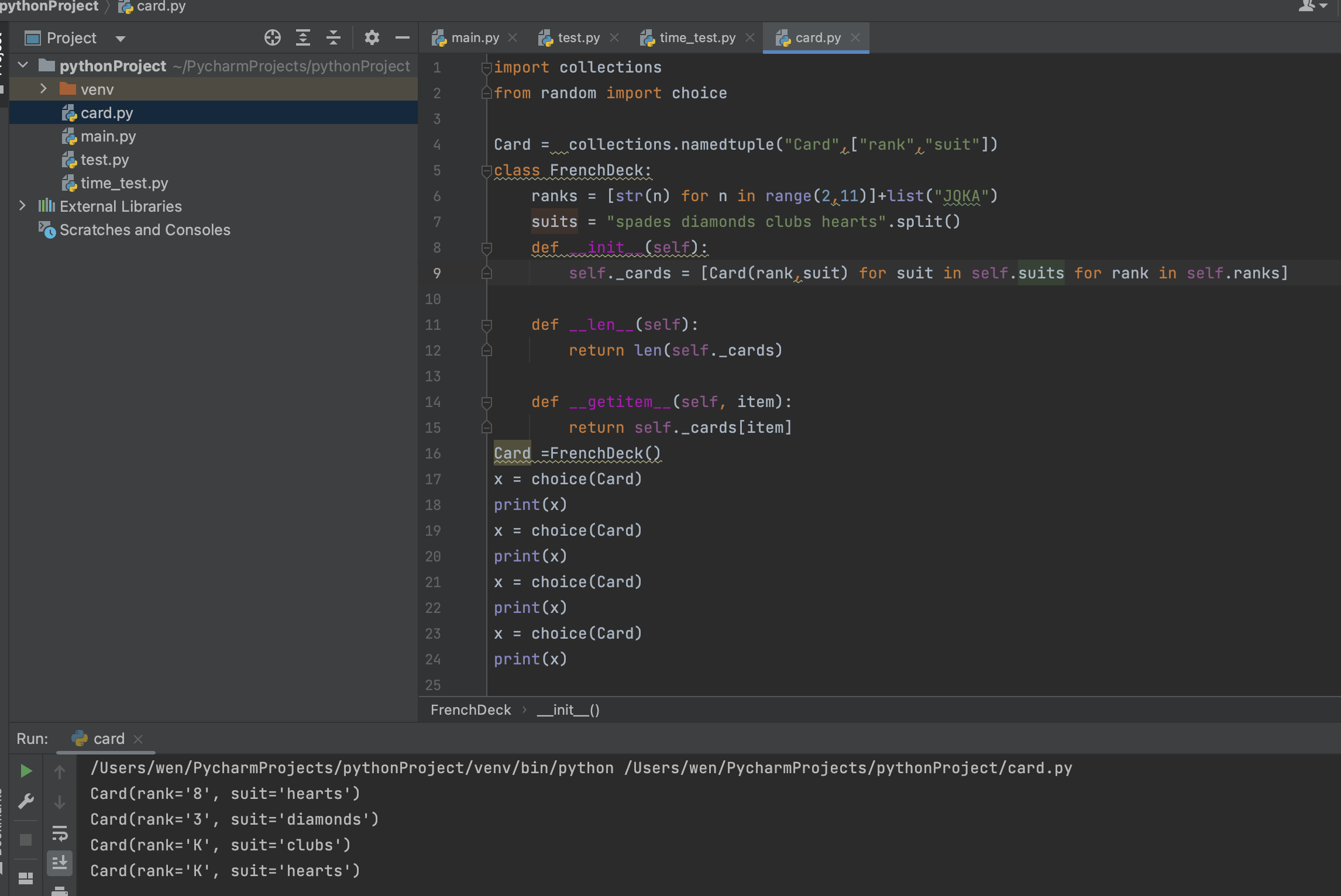Open test.py in project tree
Screen dimensions: 1341x896
(x=104, y=160)
